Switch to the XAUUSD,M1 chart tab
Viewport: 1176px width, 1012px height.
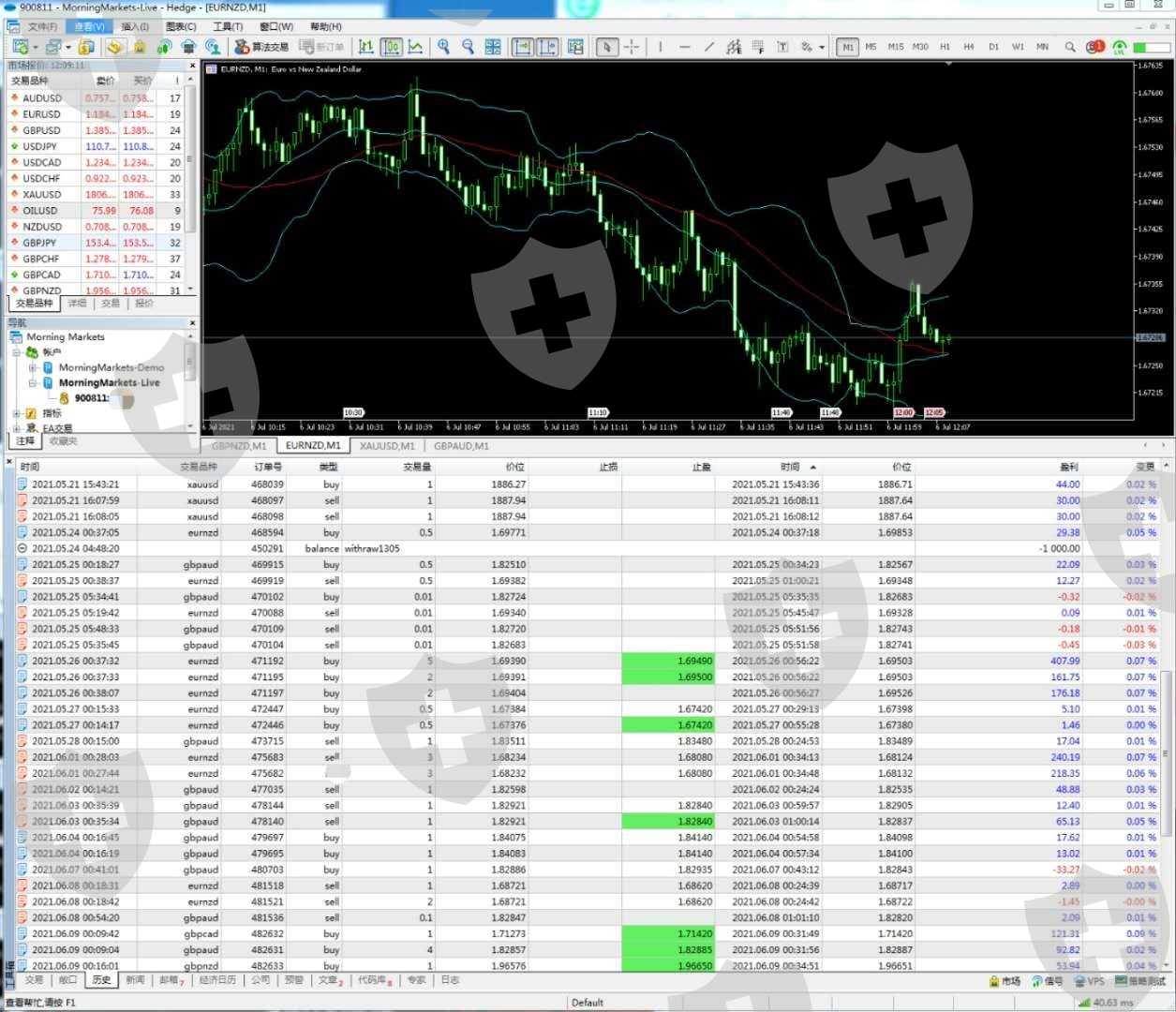387,446
